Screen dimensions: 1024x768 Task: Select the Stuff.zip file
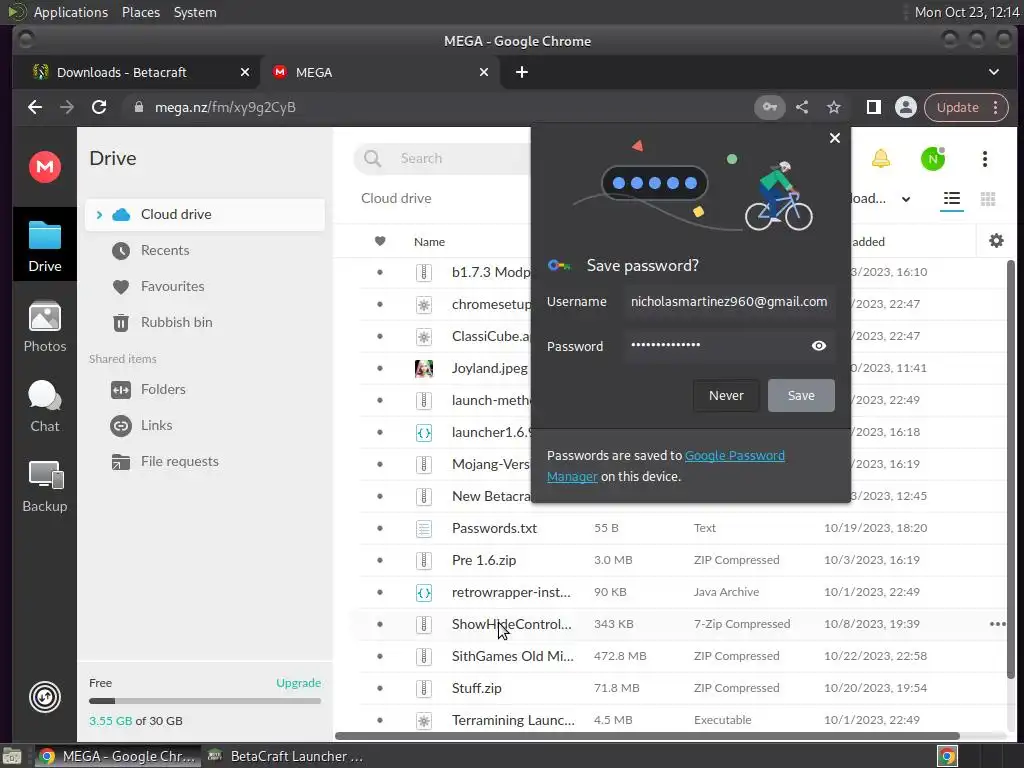pos(681,688)
